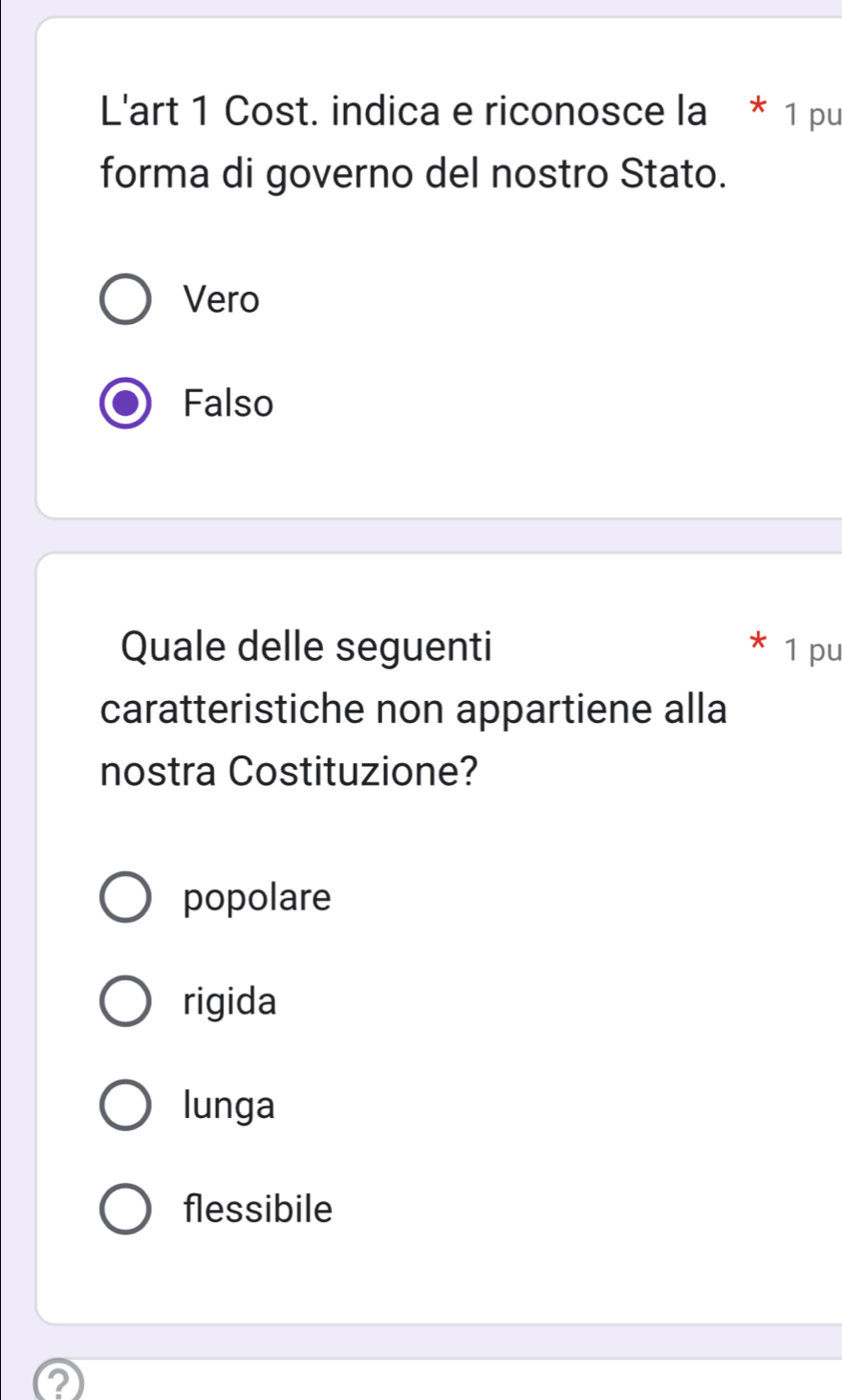Image resolution: width=842 pixels, height=1400 pixels.
Task: Click the points label of second question
Action: pyautogui.click(x=811, y=651)
